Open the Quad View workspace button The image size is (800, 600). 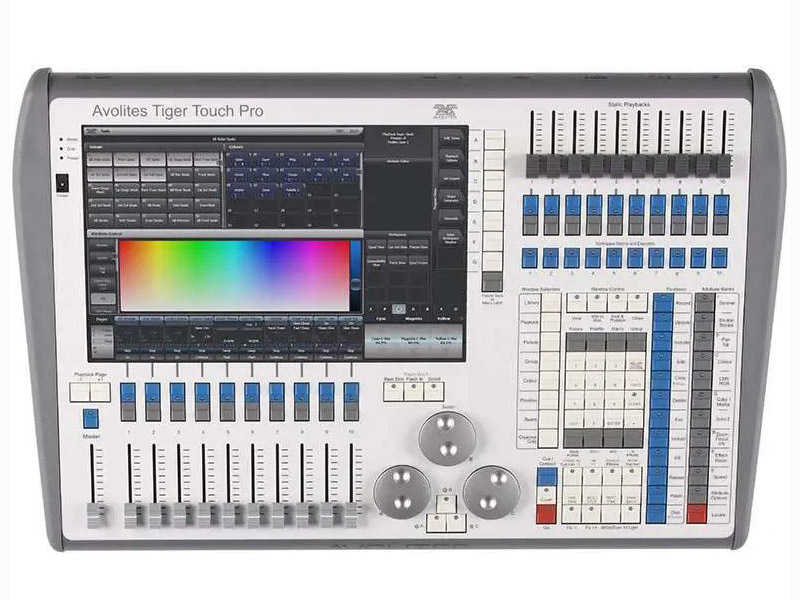point(376,247)
